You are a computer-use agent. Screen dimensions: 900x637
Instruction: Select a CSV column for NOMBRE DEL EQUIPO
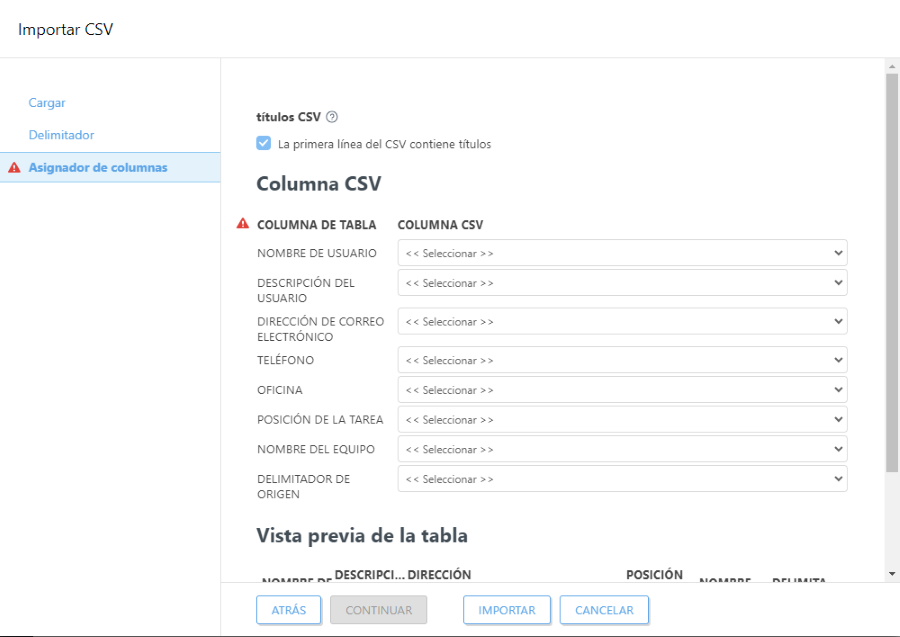(622, 448)
